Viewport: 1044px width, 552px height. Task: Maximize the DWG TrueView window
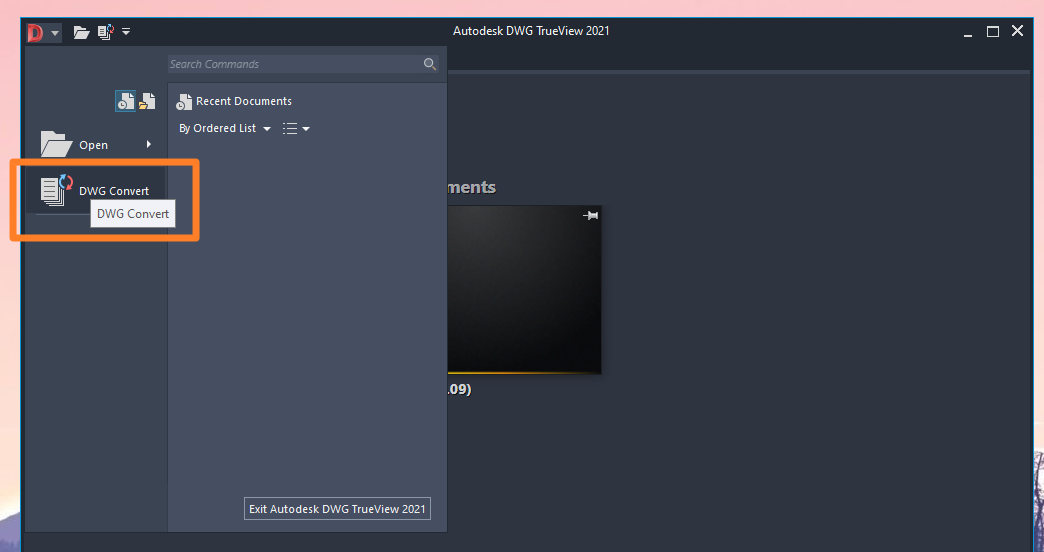coord(993,31)
